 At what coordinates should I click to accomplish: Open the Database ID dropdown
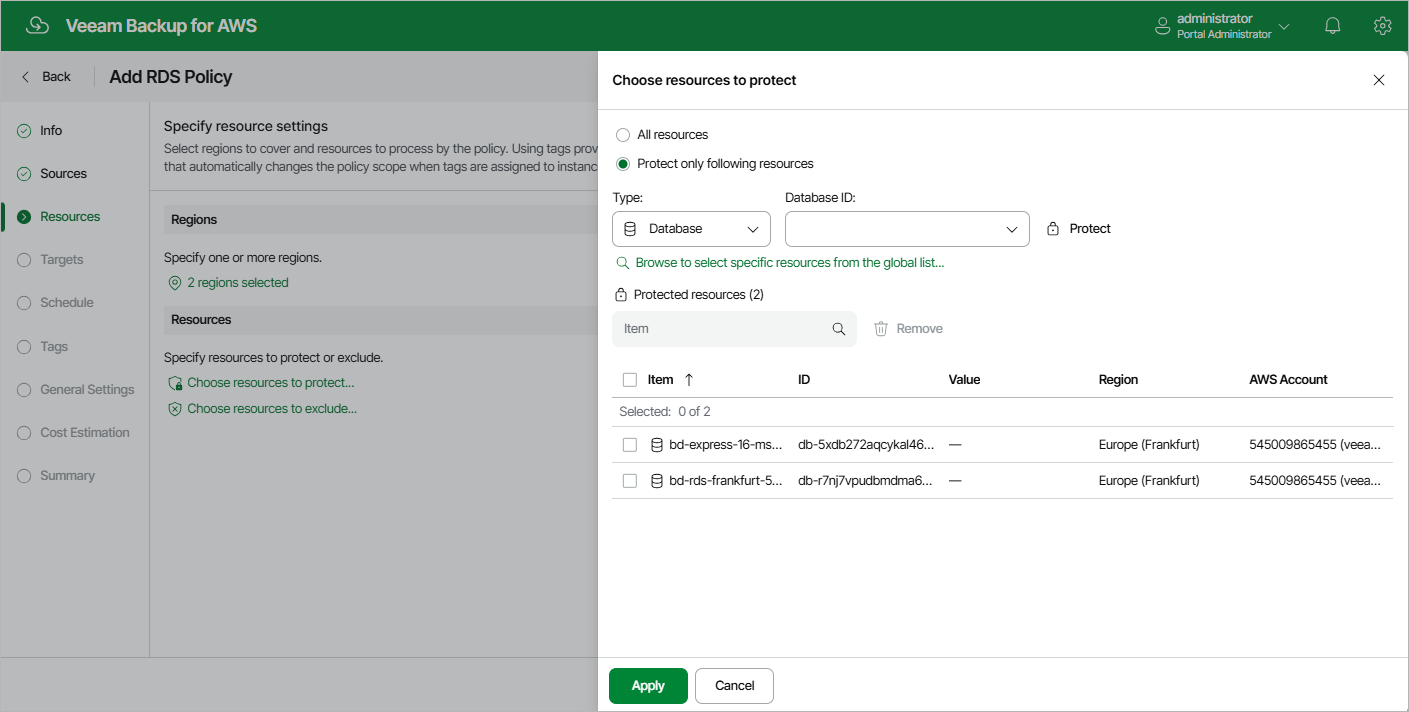click(x=907, y=229)
